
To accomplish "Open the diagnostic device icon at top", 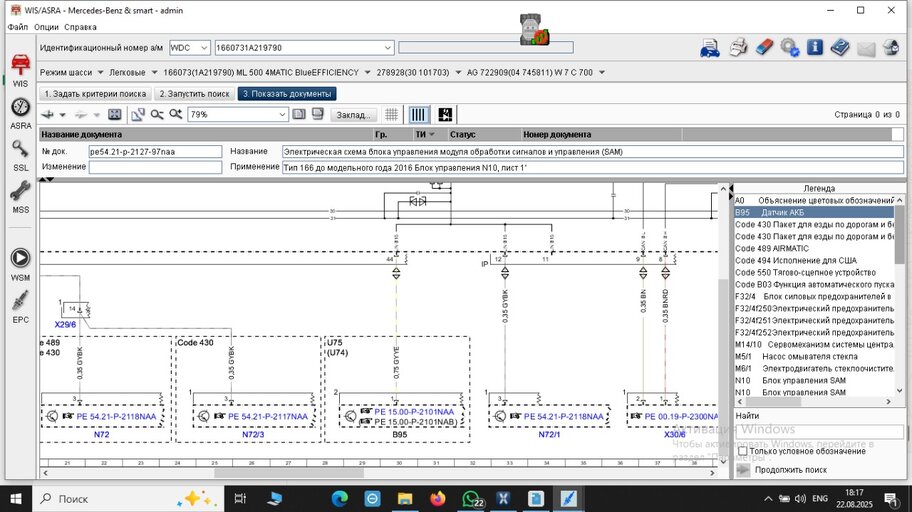I will [x=534, y=30].
